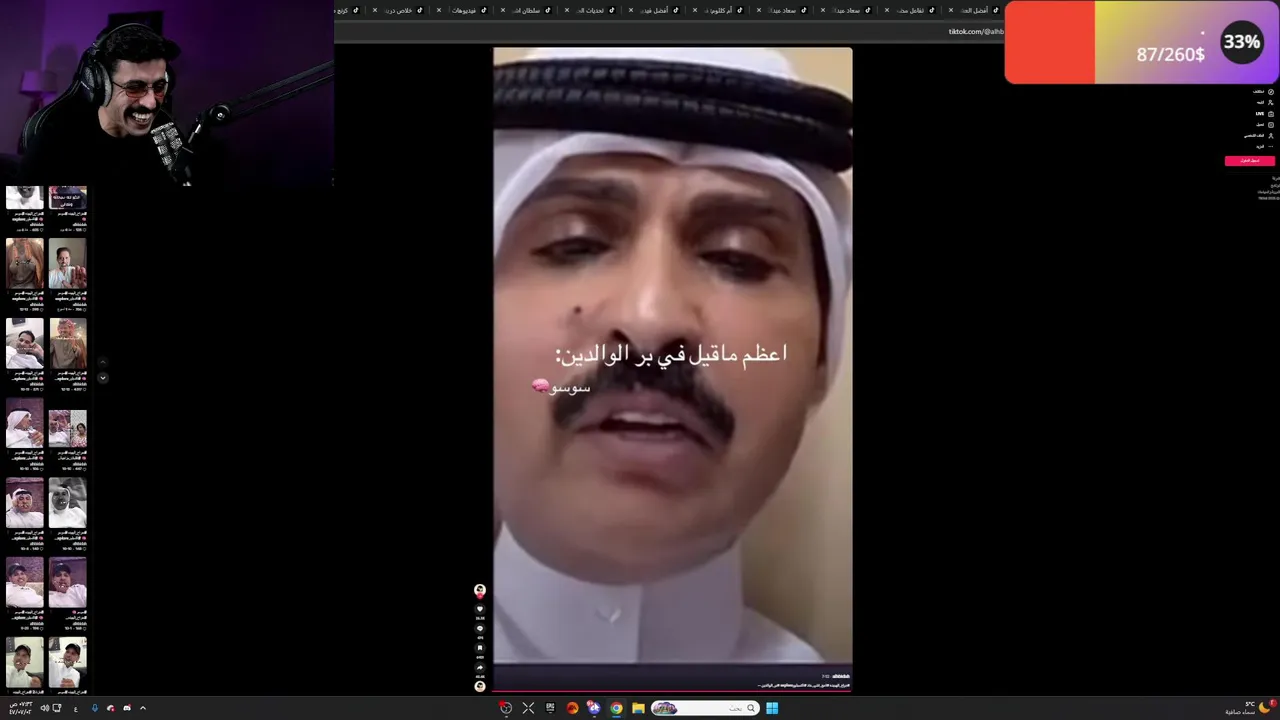The height and width of the screenshot is (720, 1280).
Task: Open the crossed-arrows app icon on taskbar
Action: point(528,708)
